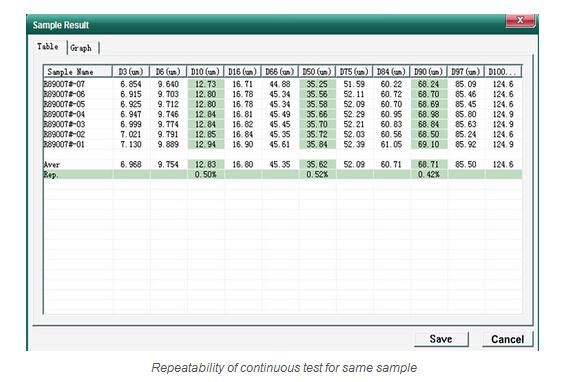
Task: Click the Sample Name column header
Action: (77, 71)
